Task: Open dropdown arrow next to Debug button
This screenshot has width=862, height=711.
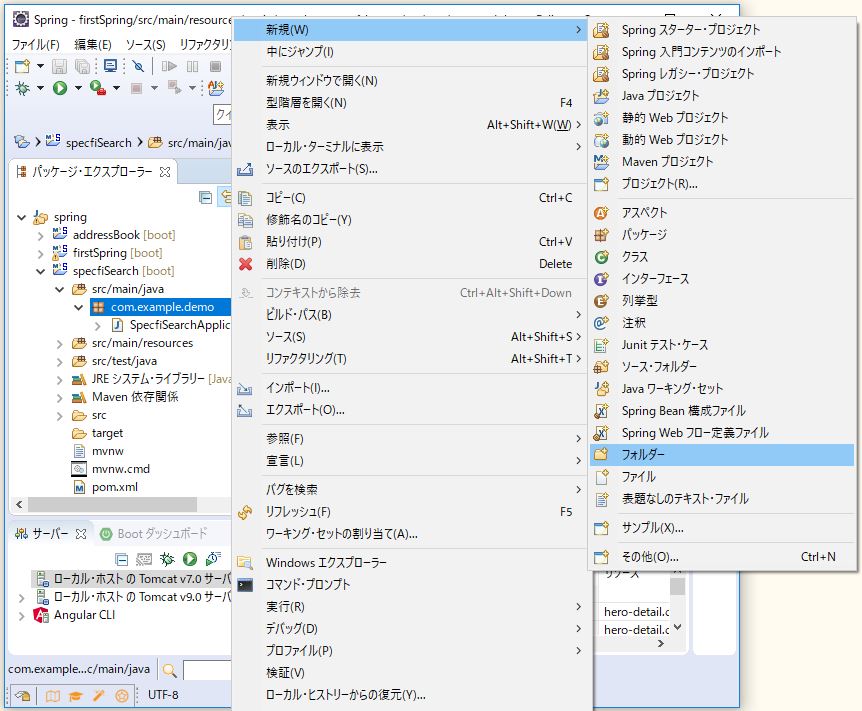Action: point(40,88)
